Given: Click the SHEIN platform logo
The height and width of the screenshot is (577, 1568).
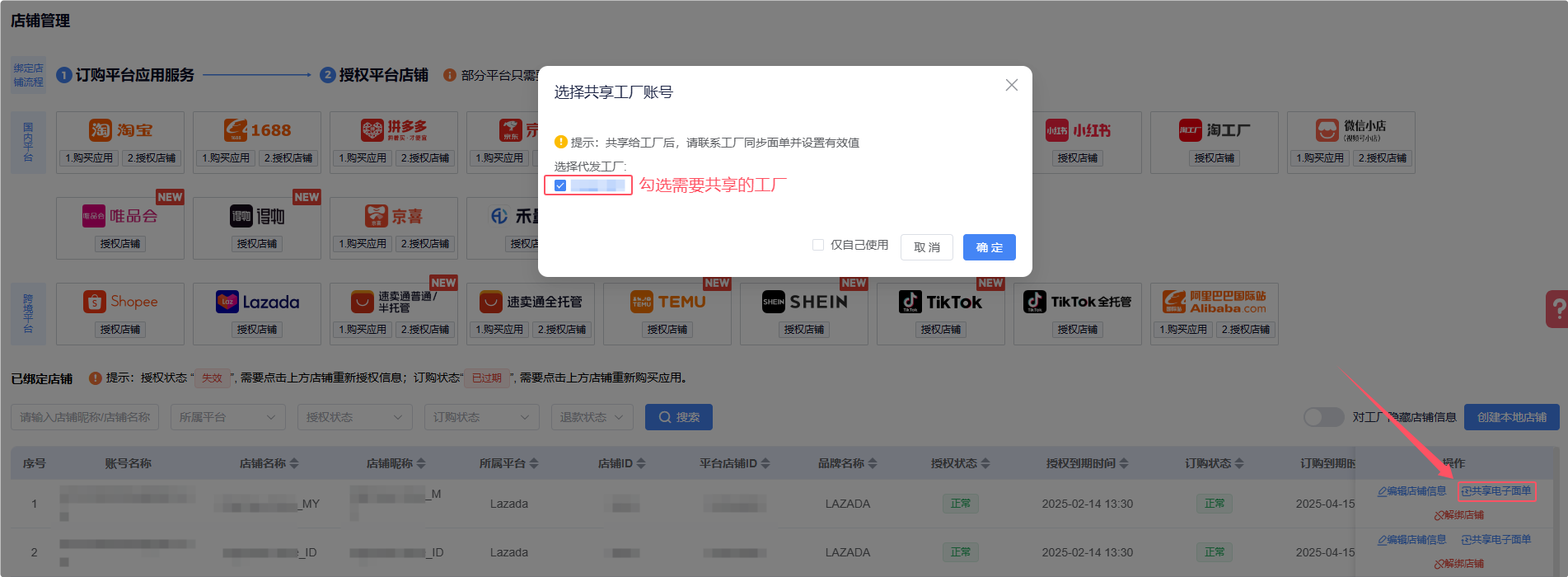Looking at the screenshot, I should coord(804,302).
